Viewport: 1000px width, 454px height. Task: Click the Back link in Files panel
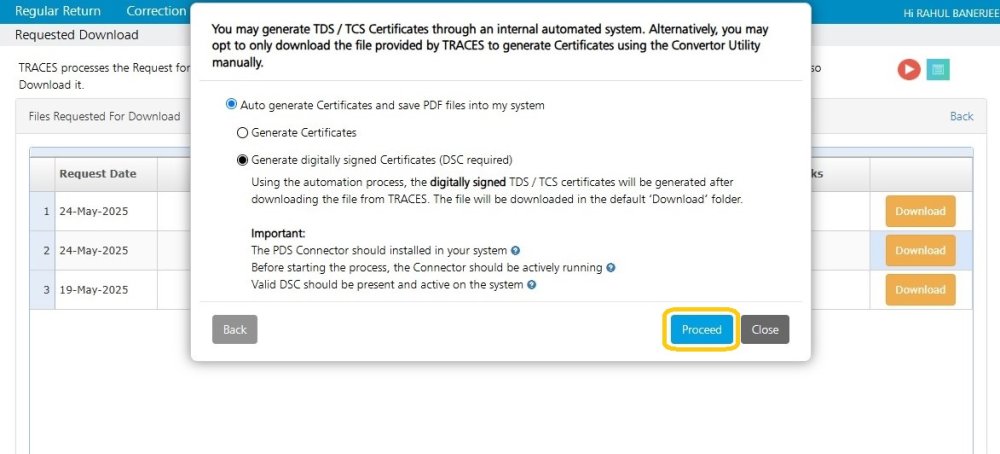coord(961,116)
